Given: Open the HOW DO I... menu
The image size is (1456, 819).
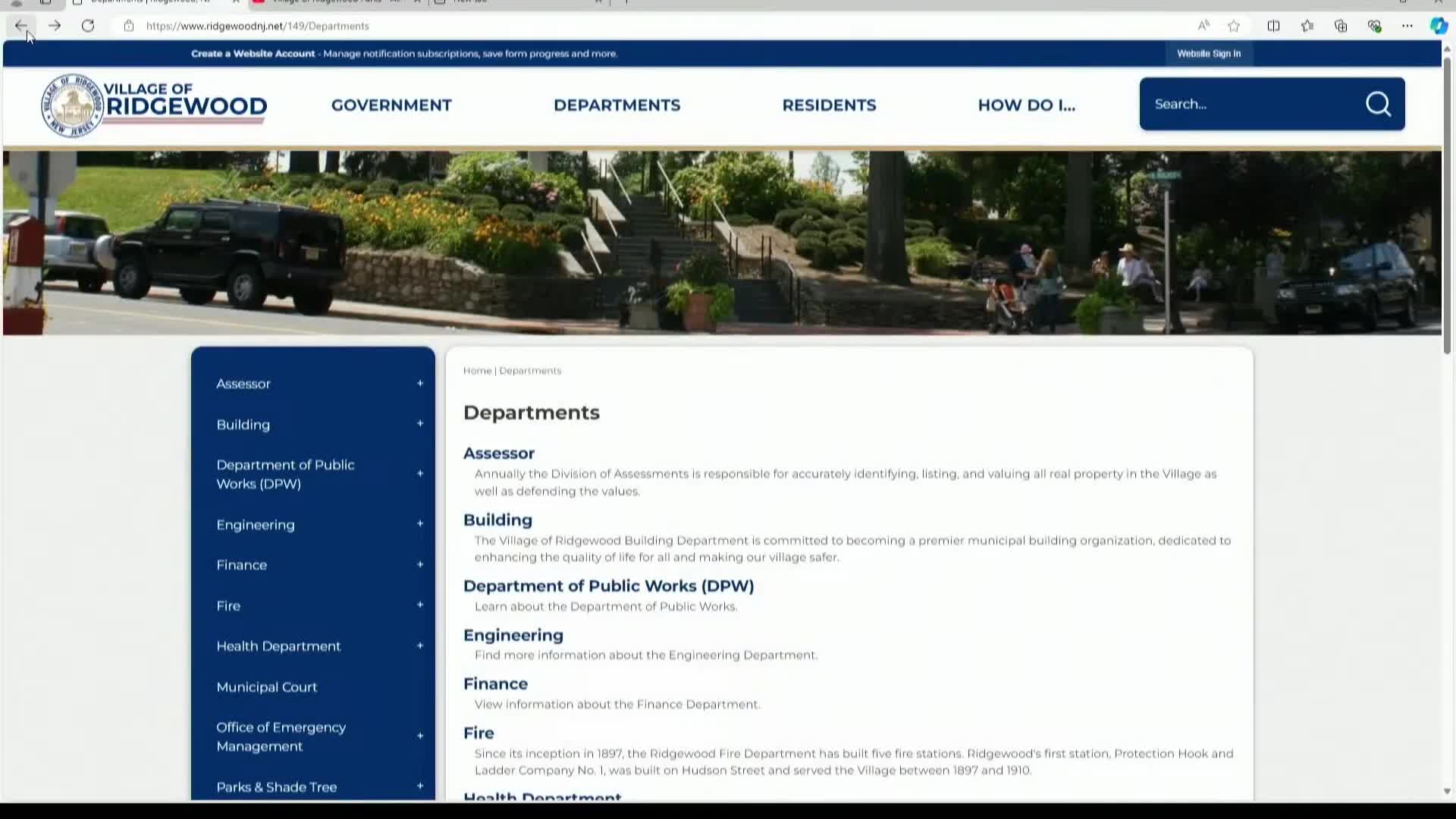Looking at the screenshot, I should pos(1027,105).
